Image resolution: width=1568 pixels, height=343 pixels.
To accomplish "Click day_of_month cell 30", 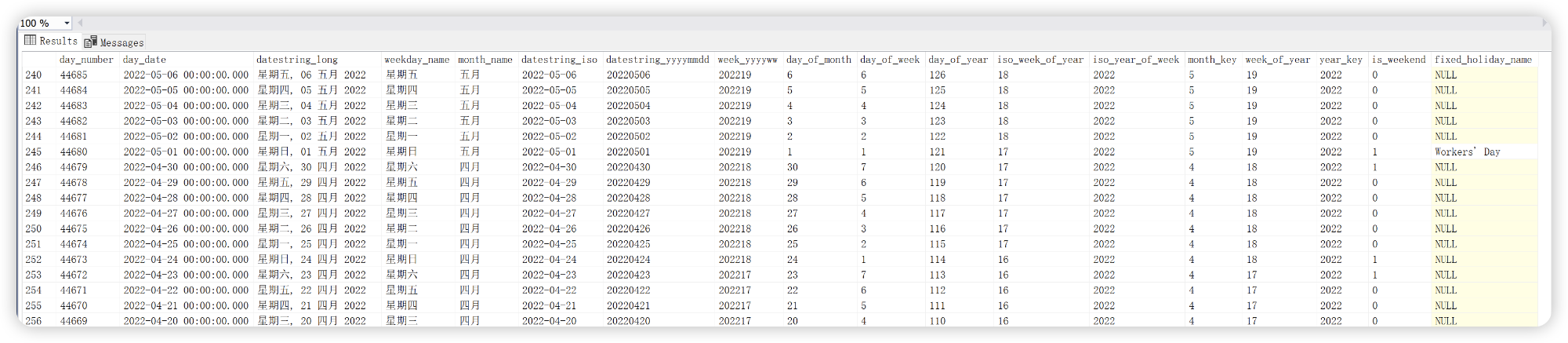I will (x=820, y=167).
